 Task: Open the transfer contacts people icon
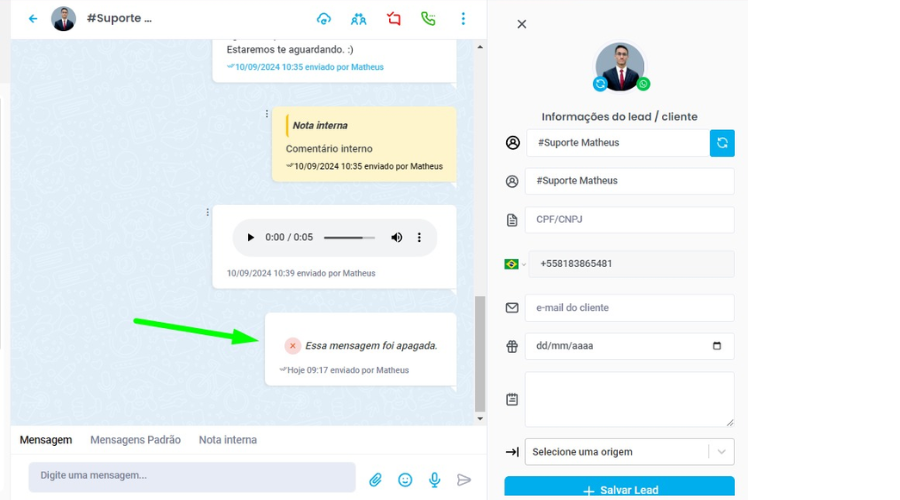[x=359, y=19]
